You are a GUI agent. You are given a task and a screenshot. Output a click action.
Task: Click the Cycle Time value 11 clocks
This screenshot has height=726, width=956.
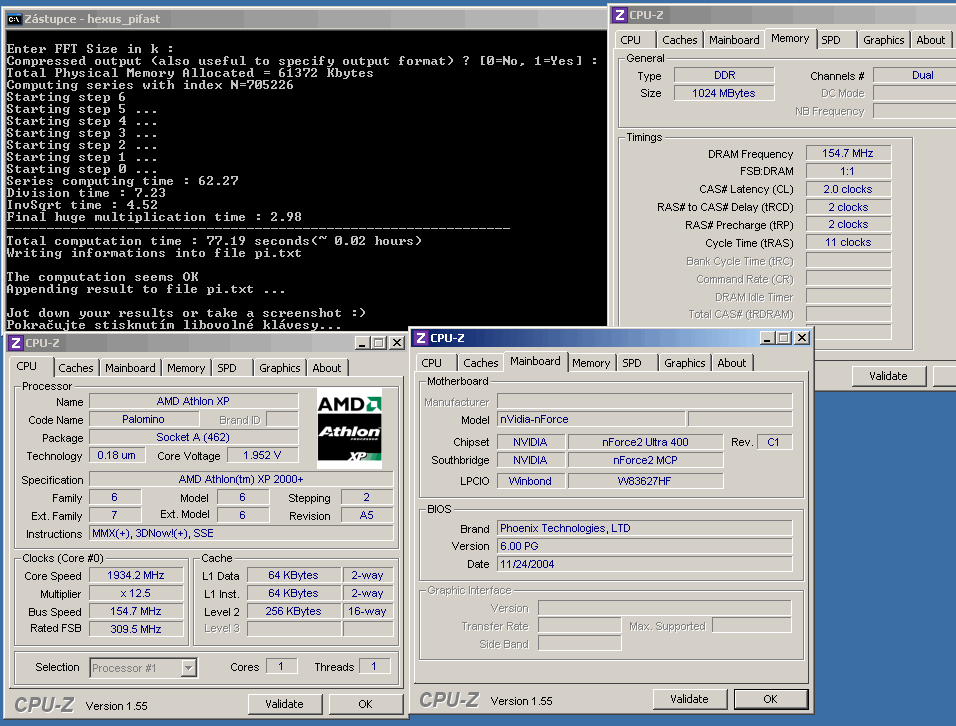pos(848,242)
